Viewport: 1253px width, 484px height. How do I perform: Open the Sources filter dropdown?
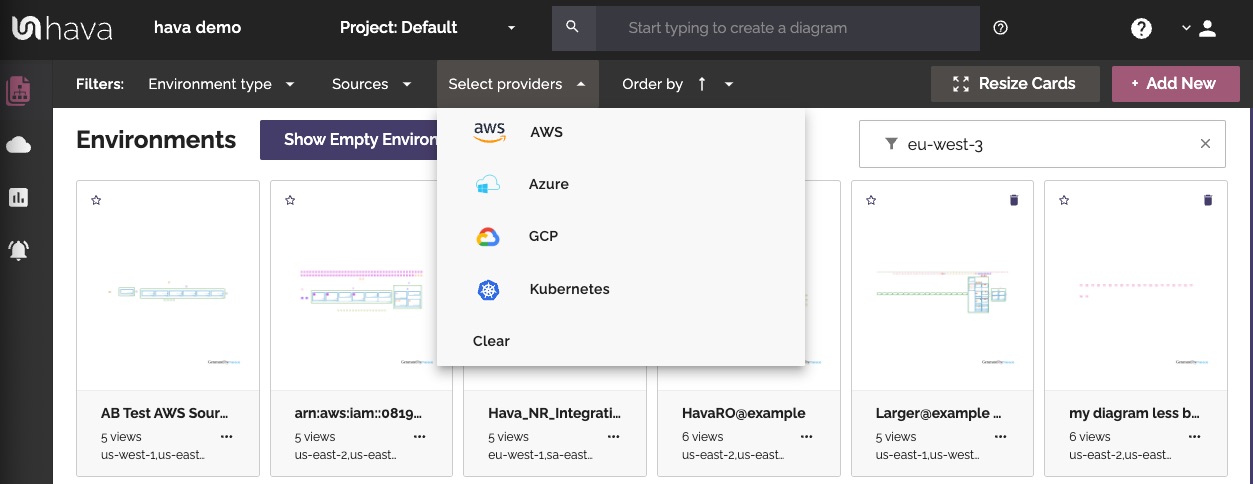tap(372, 84)
